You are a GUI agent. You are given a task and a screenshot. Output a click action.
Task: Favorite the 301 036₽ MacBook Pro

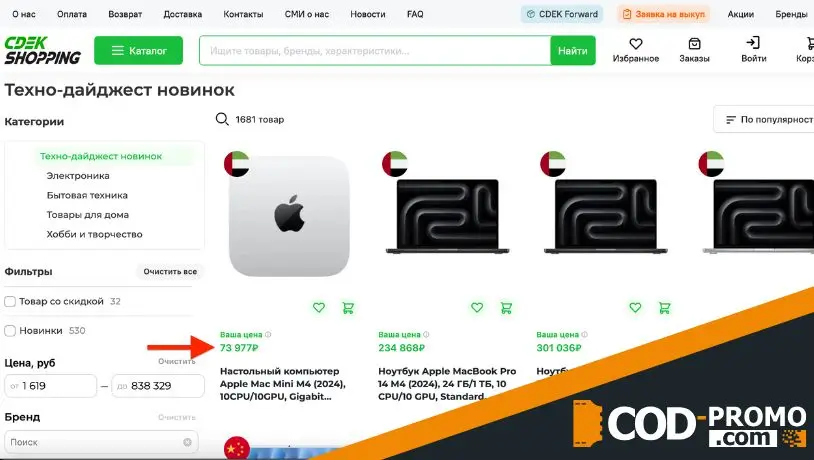[x=635, y=307]
